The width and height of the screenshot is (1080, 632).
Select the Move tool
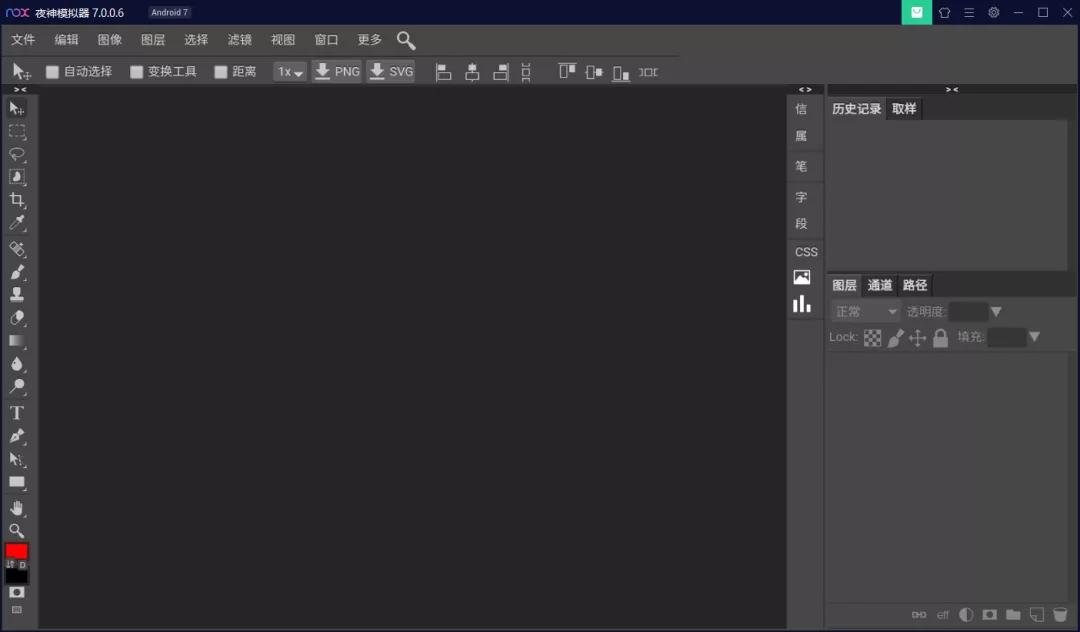tap(17, 108)
